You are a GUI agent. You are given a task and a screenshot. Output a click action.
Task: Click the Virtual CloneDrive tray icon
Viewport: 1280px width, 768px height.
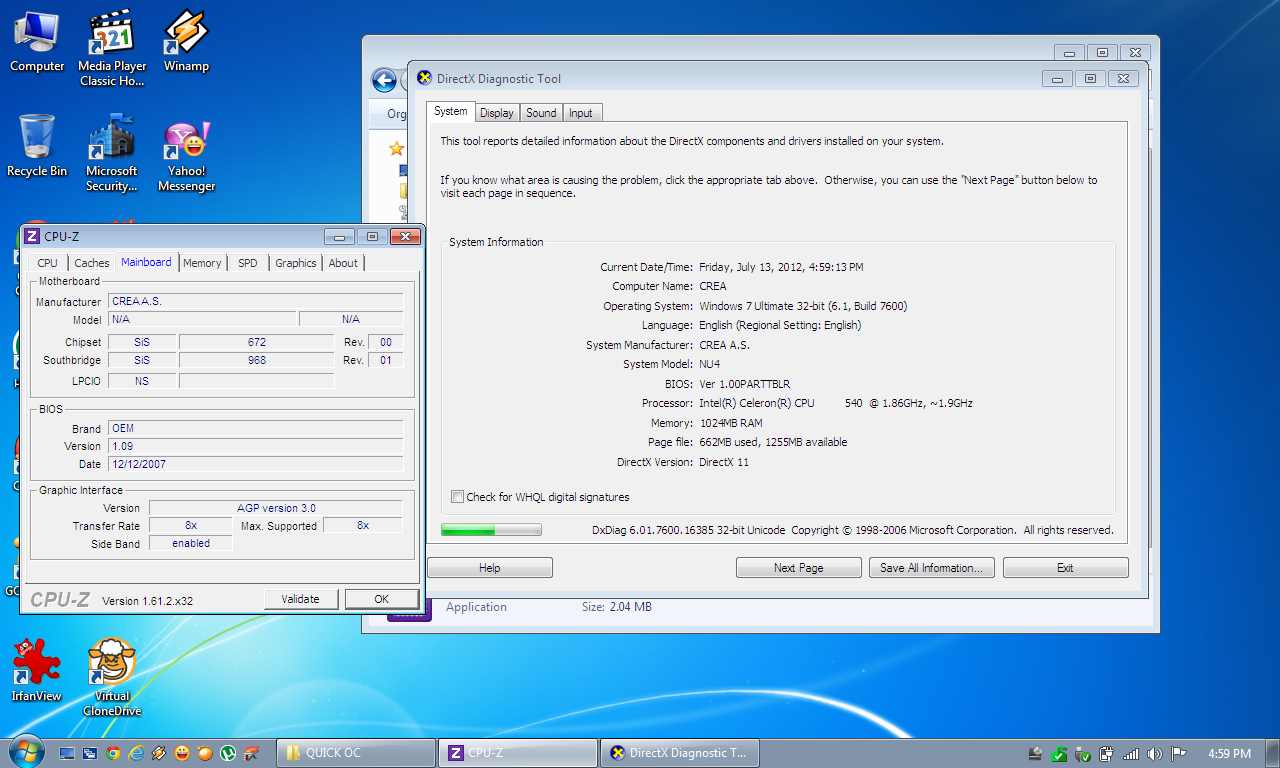click(1036, 753)
